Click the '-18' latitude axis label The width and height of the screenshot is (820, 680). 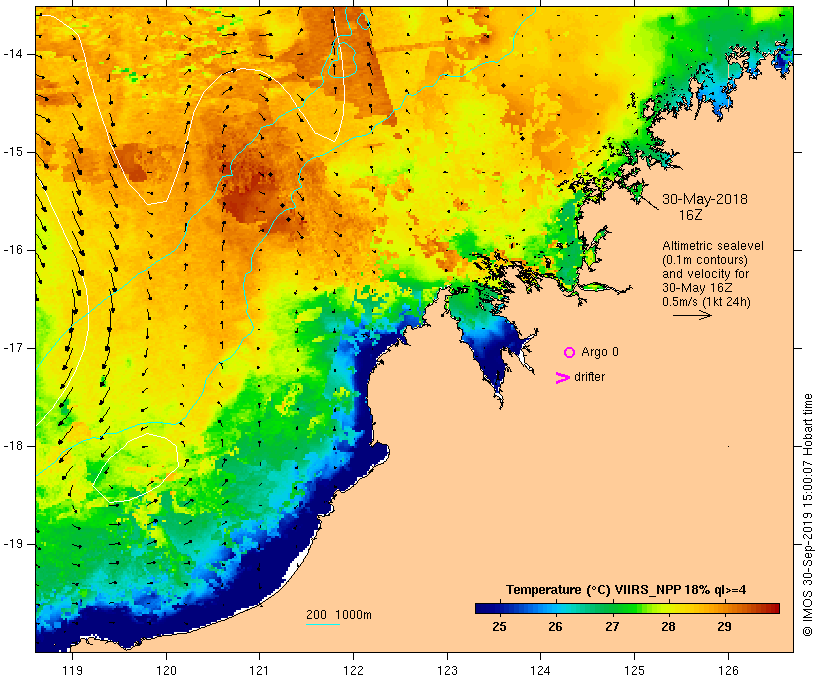13,446
